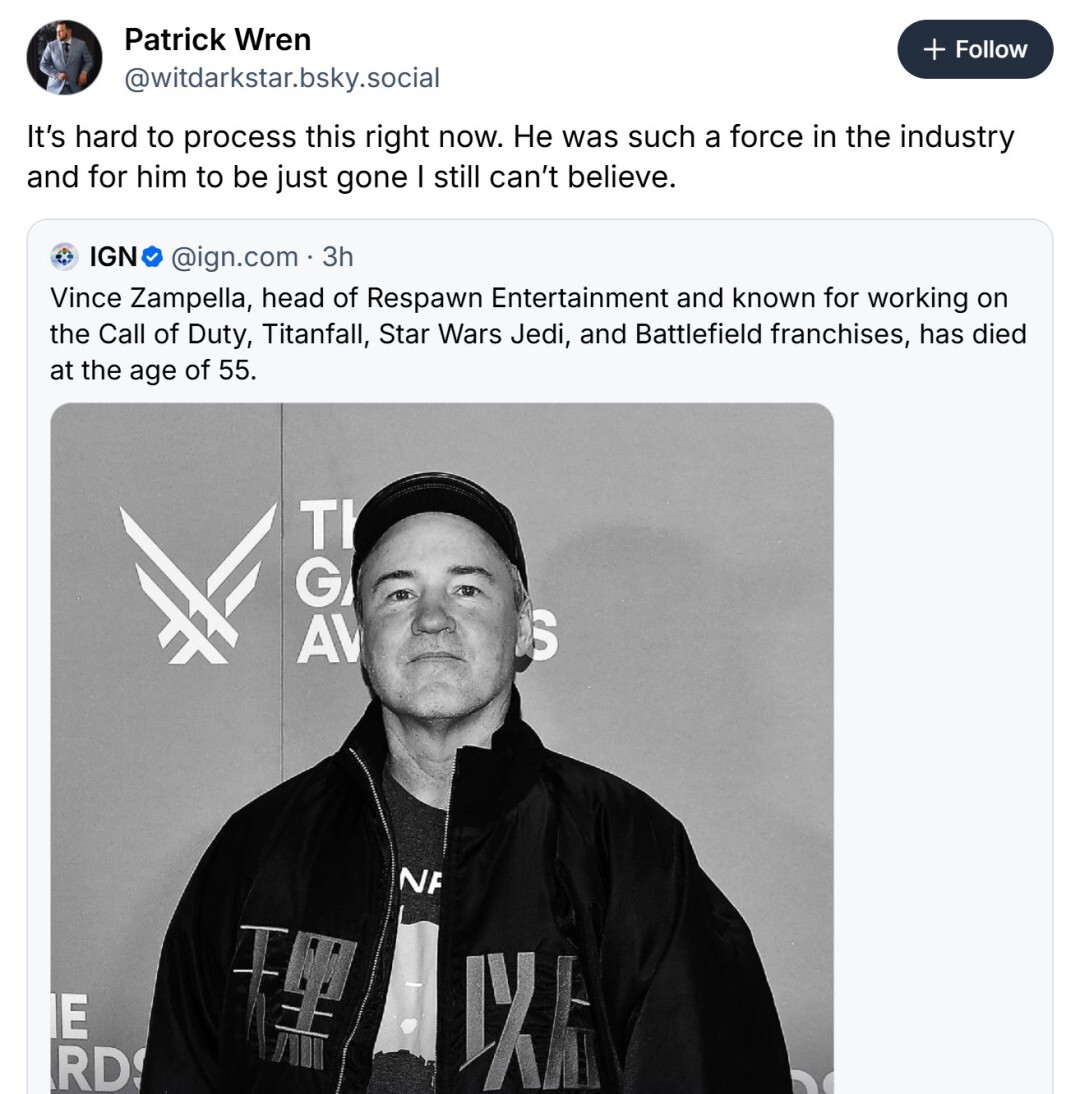
Task: Open the @ign.com handle
Action: (x=235, y=257)
